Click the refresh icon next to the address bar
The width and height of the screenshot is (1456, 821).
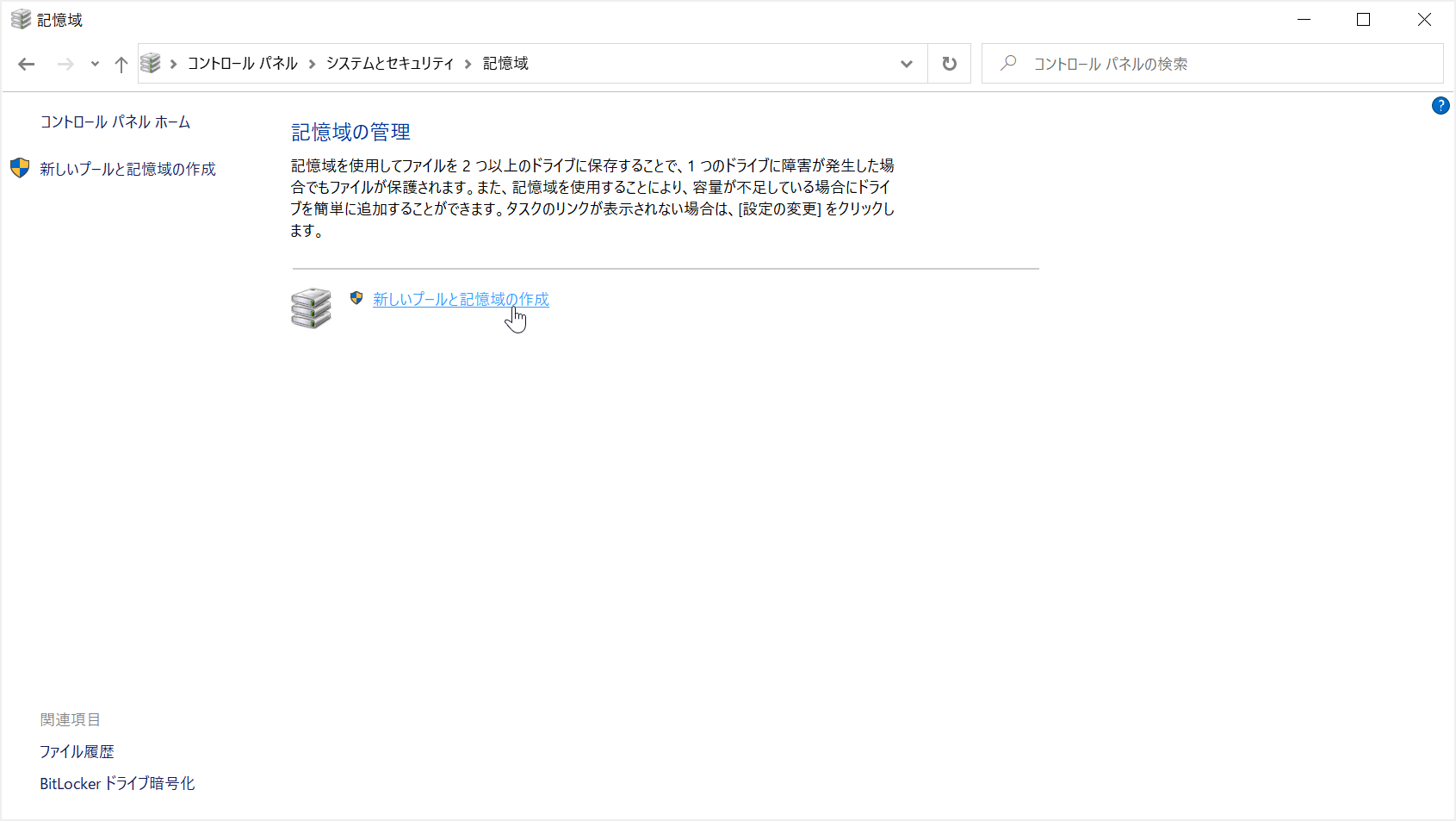pyautogui.click(x=948, y=63)
